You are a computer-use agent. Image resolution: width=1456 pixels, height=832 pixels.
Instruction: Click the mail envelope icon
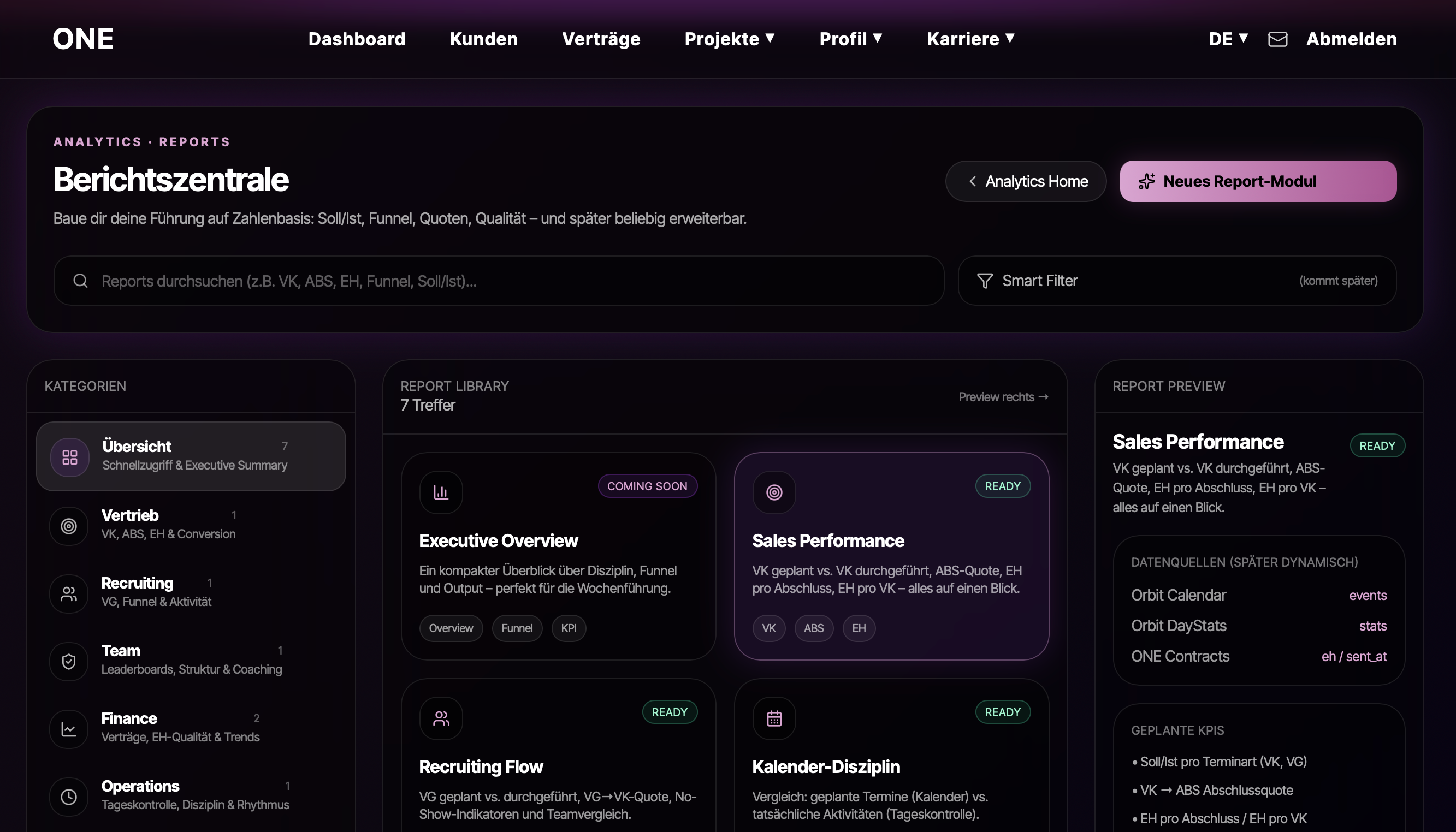pyautogui.click(x=1277, y=39)
